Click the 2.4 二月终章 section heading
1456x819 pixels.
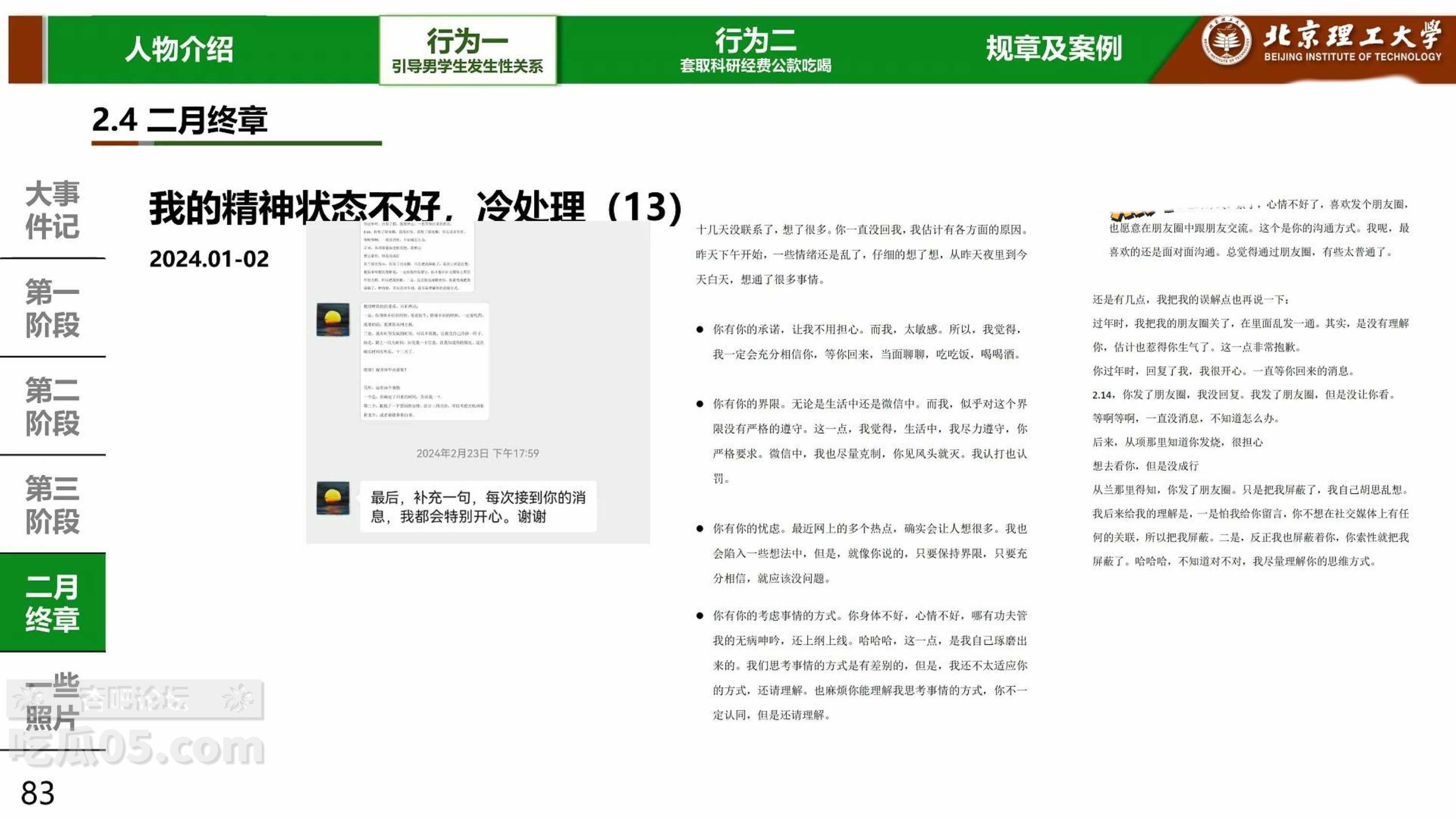(x=179, y=120)
